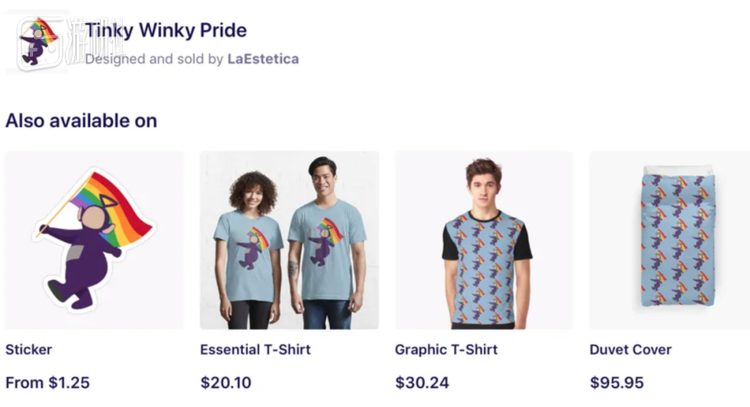Open the LaEstetica designer profile link
This screenshot has height=407, width=750.
tap(263, 59)
